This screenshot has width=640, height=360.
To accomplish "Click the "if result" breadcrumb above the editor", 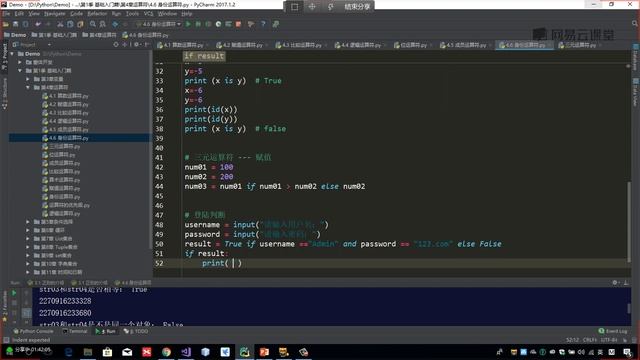I will pyautogui.click(x=204, y=56).
